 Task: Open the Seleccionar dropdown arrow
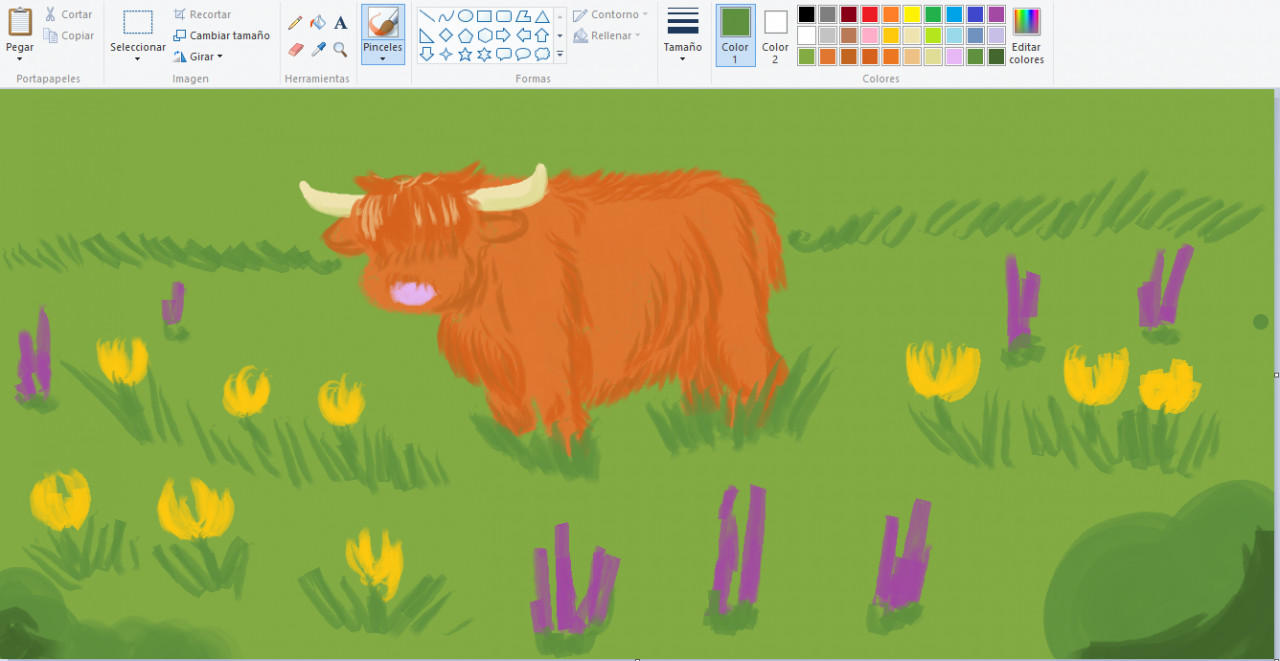tap(138, 59)
